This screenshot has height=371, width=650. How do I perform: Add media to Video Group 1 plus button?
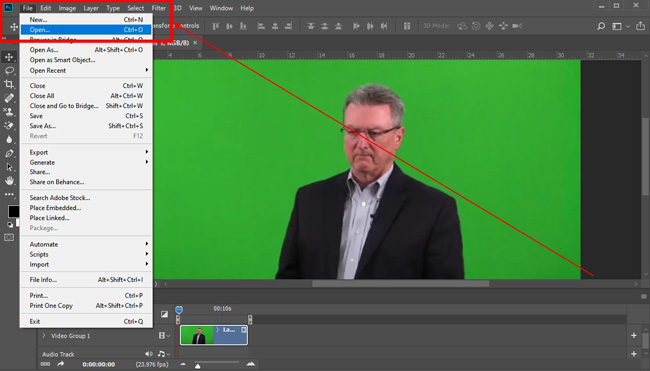(633, 335)
